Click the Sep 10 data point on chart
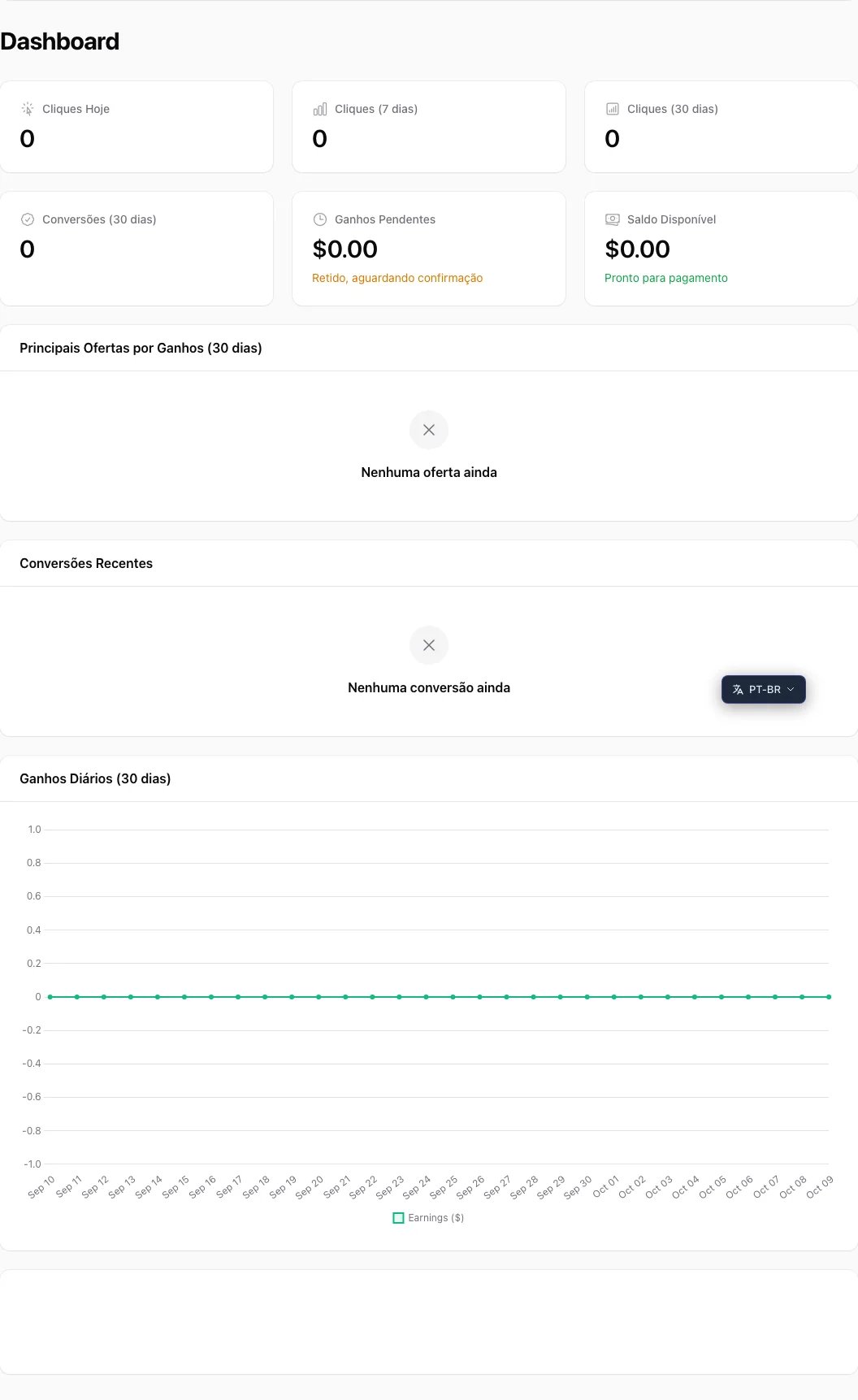The width and height of the screenshot is (858, 1400). (50, 997)
